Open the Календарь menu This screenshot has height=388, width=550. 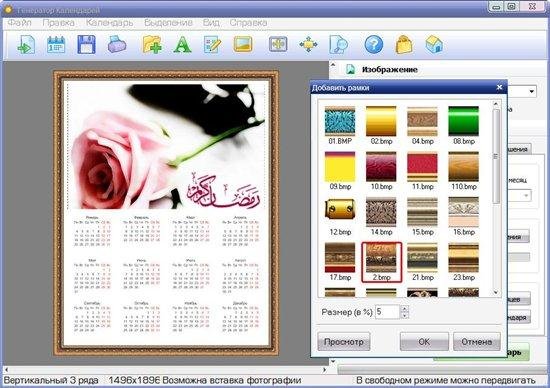[x=109, y=23]
